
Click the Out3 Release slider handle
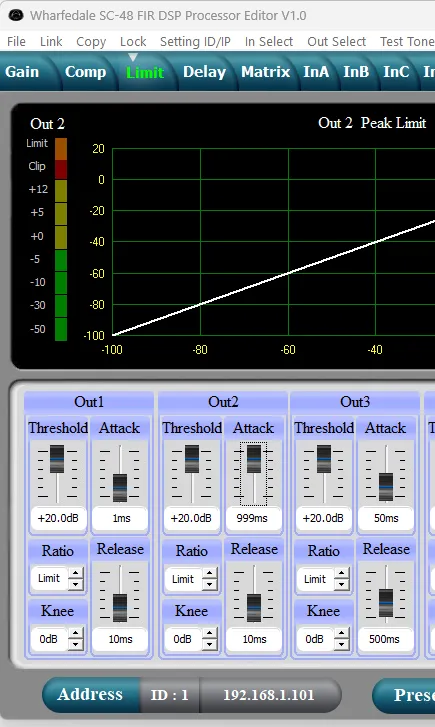(385, 603)
